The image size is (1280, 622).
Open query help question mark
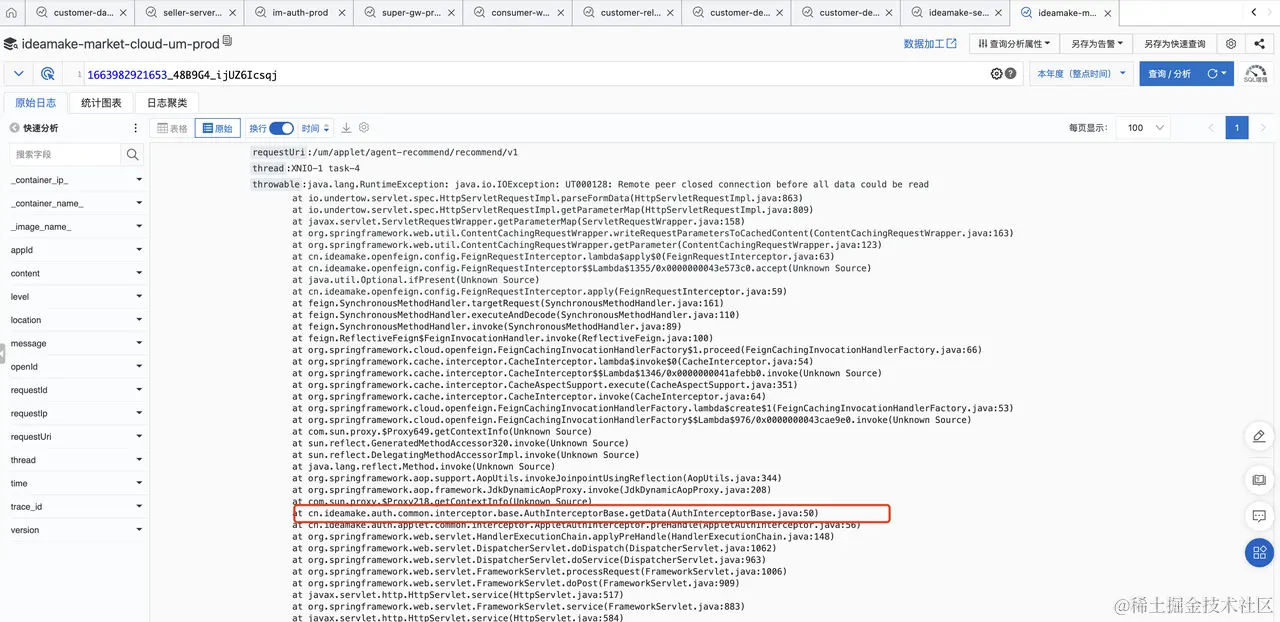tap(1010, 74)
